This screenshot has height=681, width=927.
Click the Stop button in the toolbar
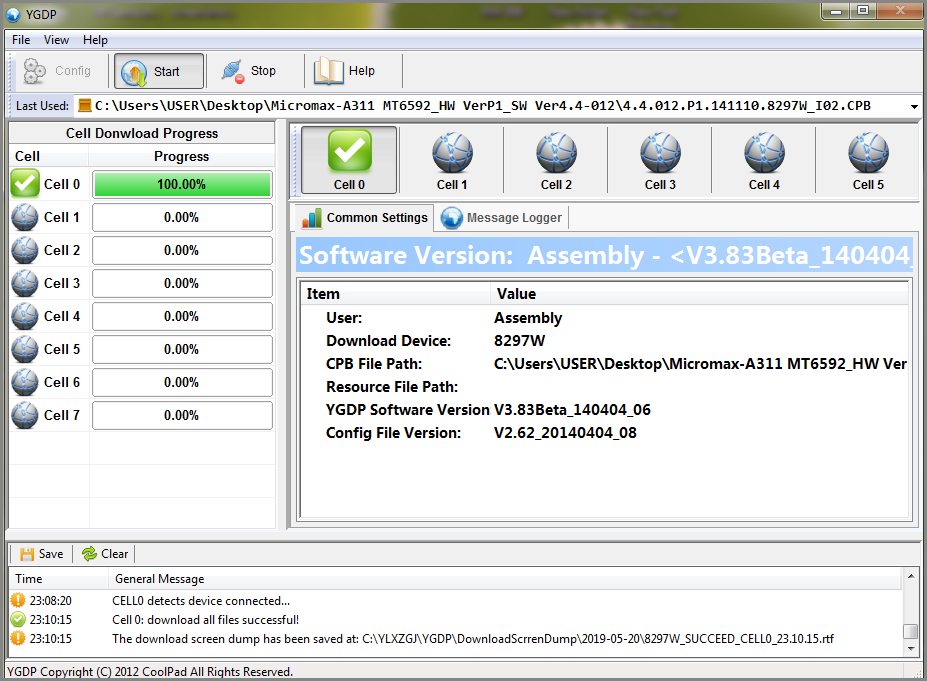(249, 71)
